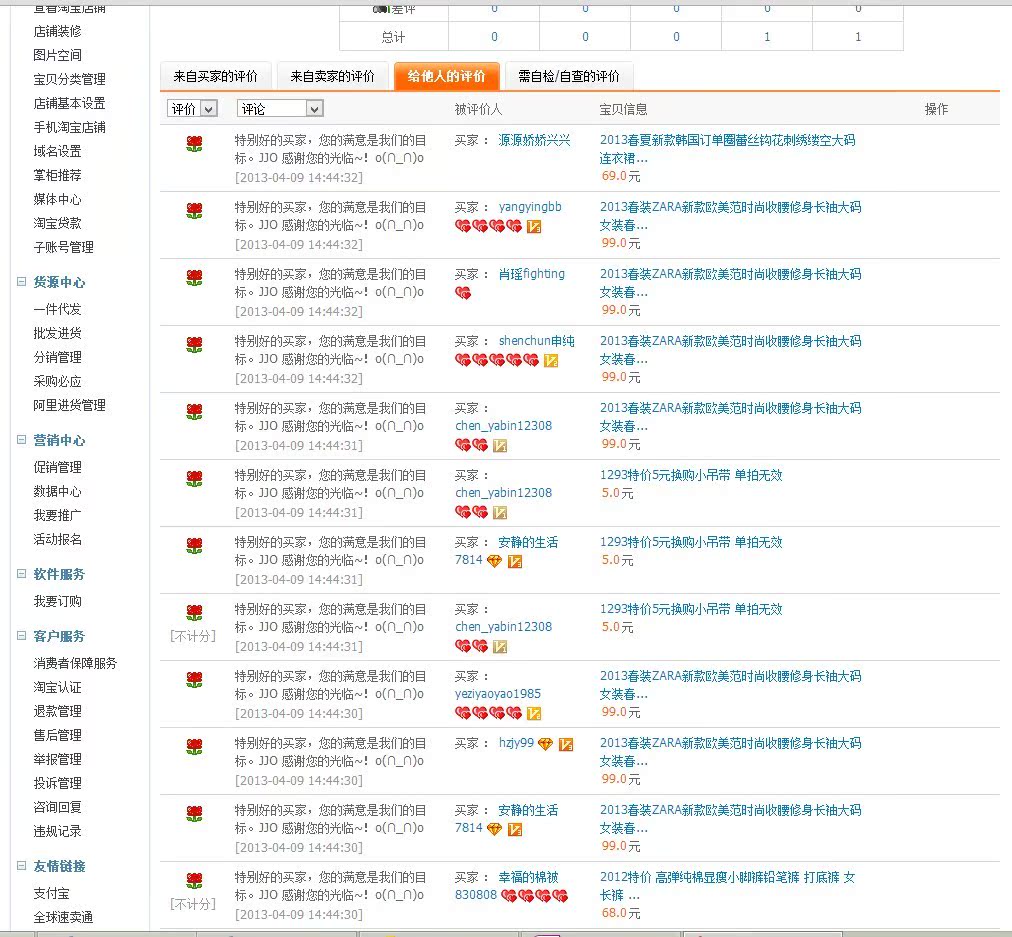Click the red flower icon in yeziyaoyao1985 row

point(194,680)
